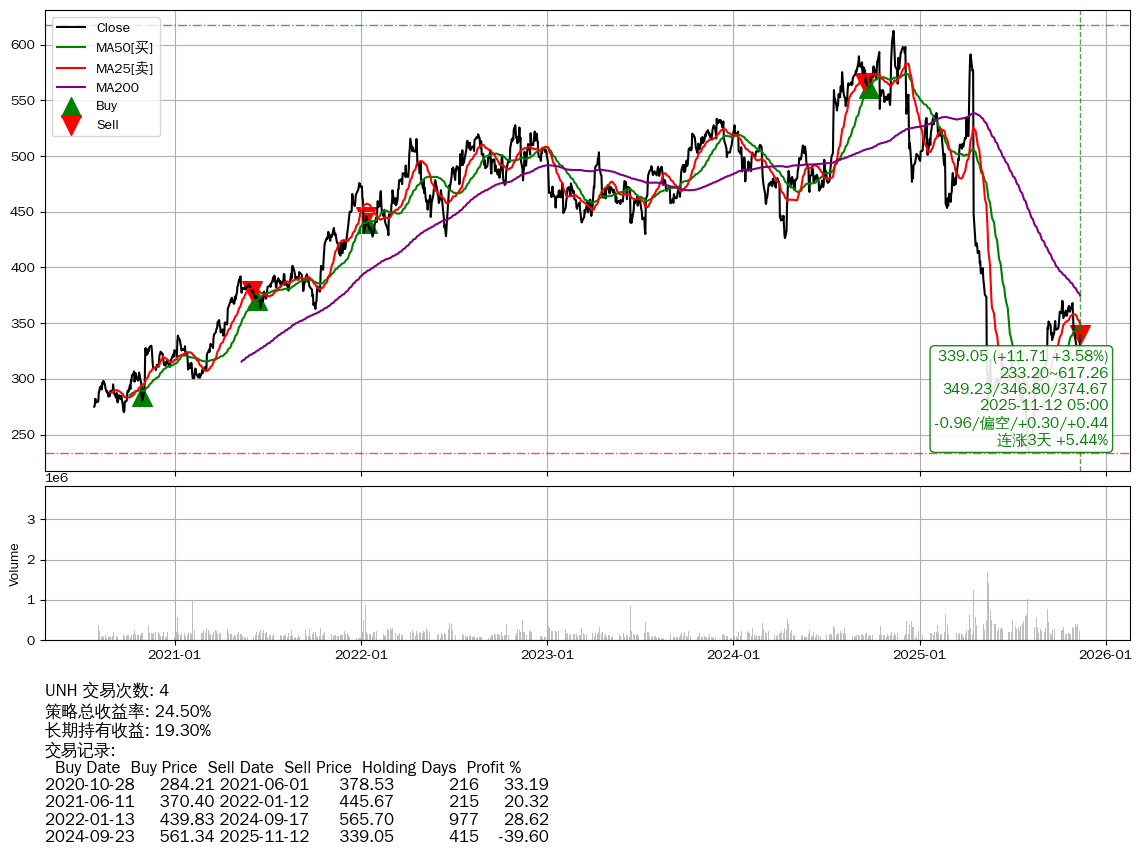
Task: Select the first green buy marker near 2020-10
Action: [x=142, y=396]
